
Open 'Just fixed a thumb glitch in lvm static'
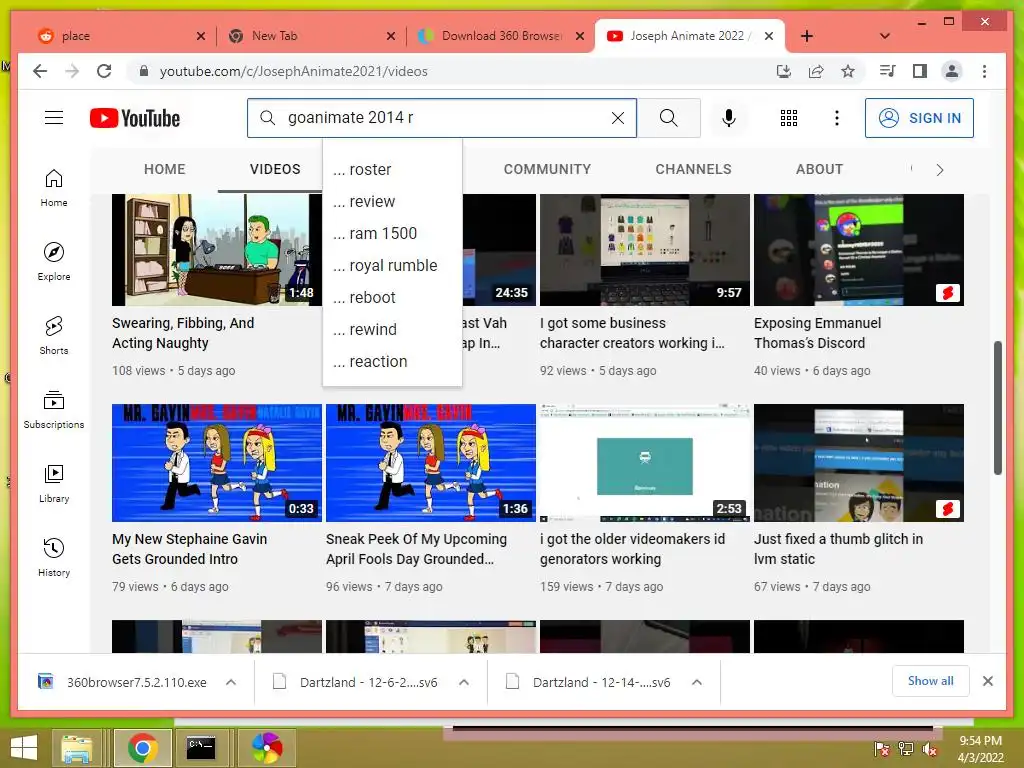[838, 549]
